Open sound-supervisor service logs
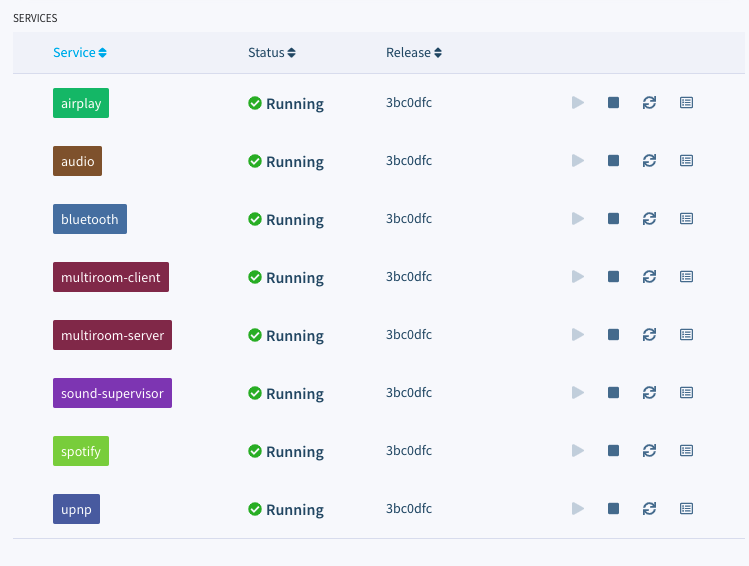The height and width of the screenshot is (566, 749). (686, 393)
